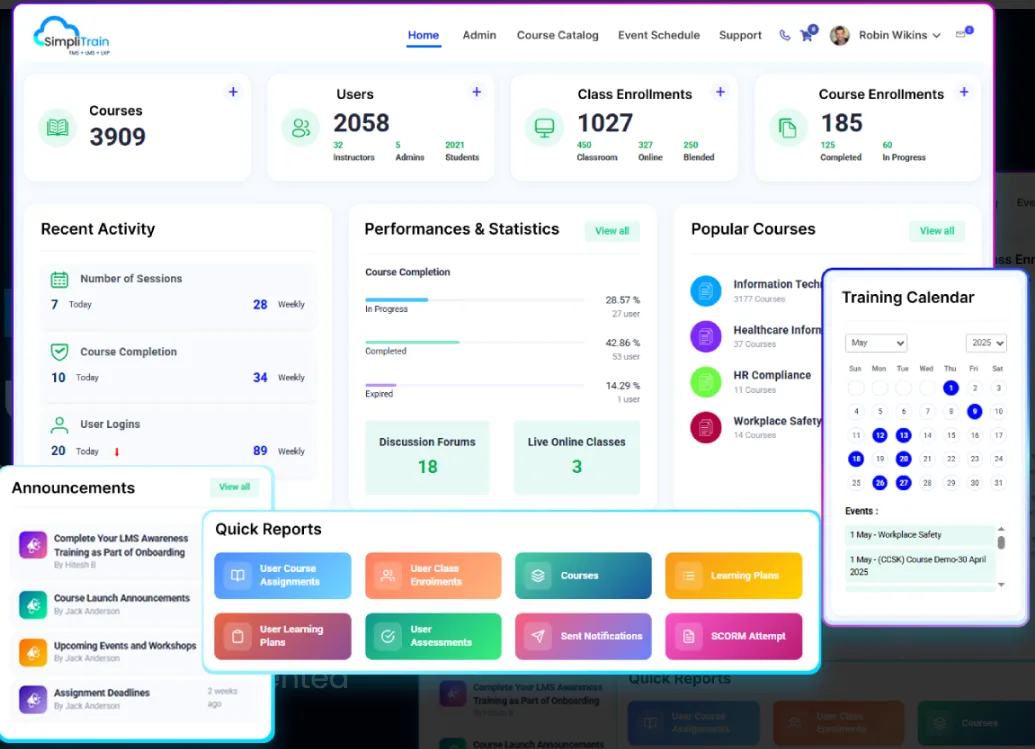The image size is (1035, 749).
Task: Click the plus icon on Courses card
Action: click(232, 91)
